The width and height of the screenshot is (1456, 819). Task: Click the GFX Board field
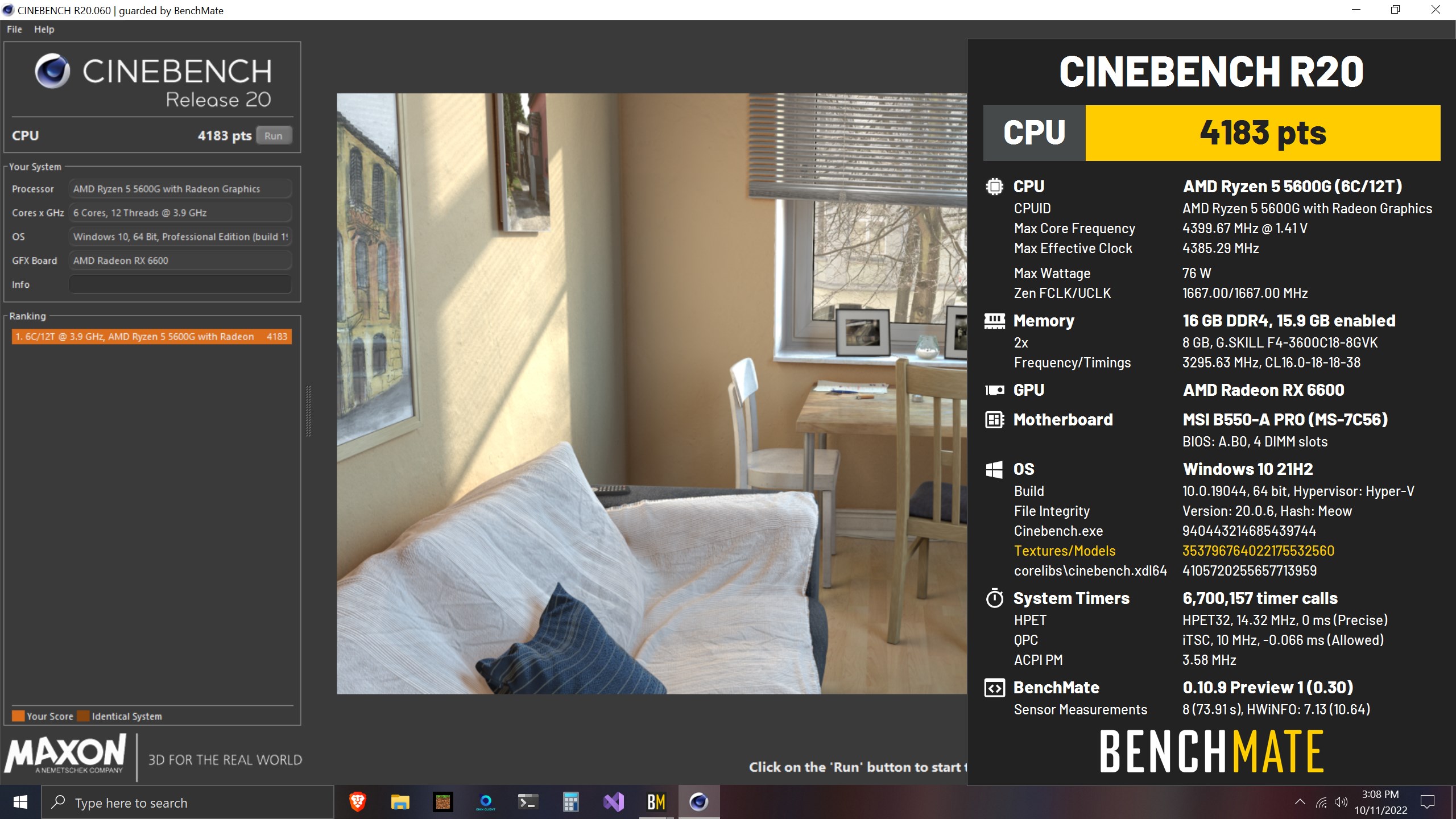tap(180, 260)
